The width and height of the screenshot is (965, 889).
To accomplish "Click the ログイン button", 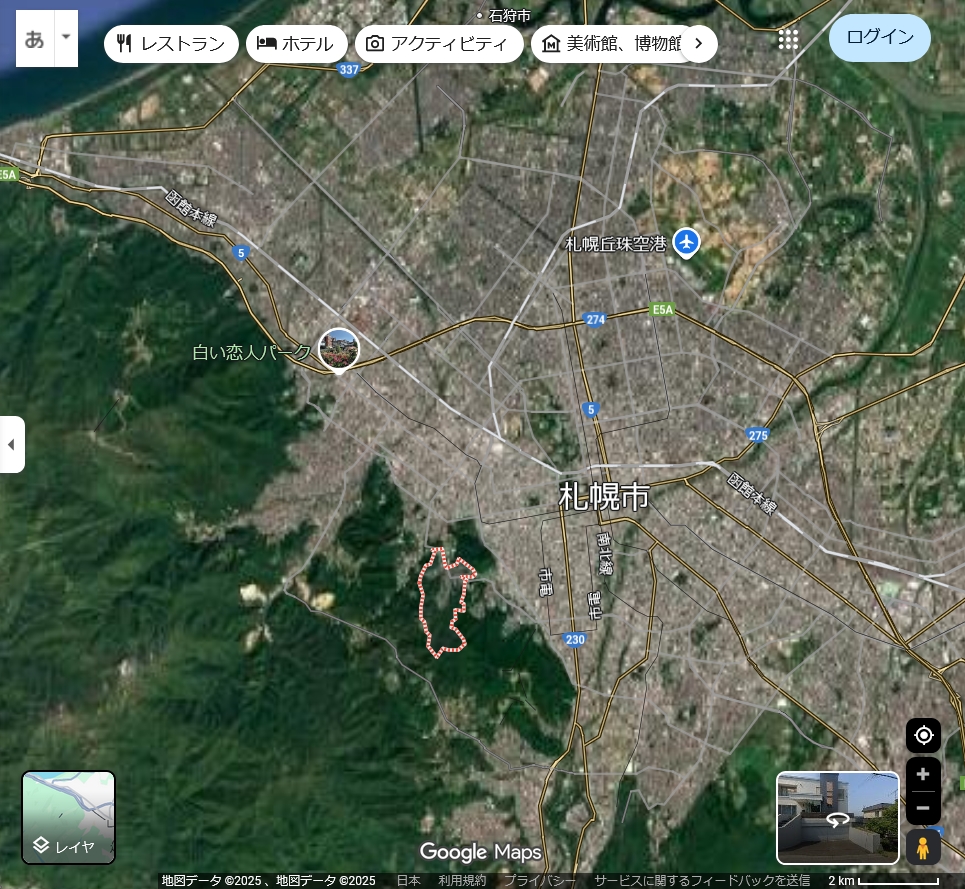I will pyautogui.click(x=879, y=38).
